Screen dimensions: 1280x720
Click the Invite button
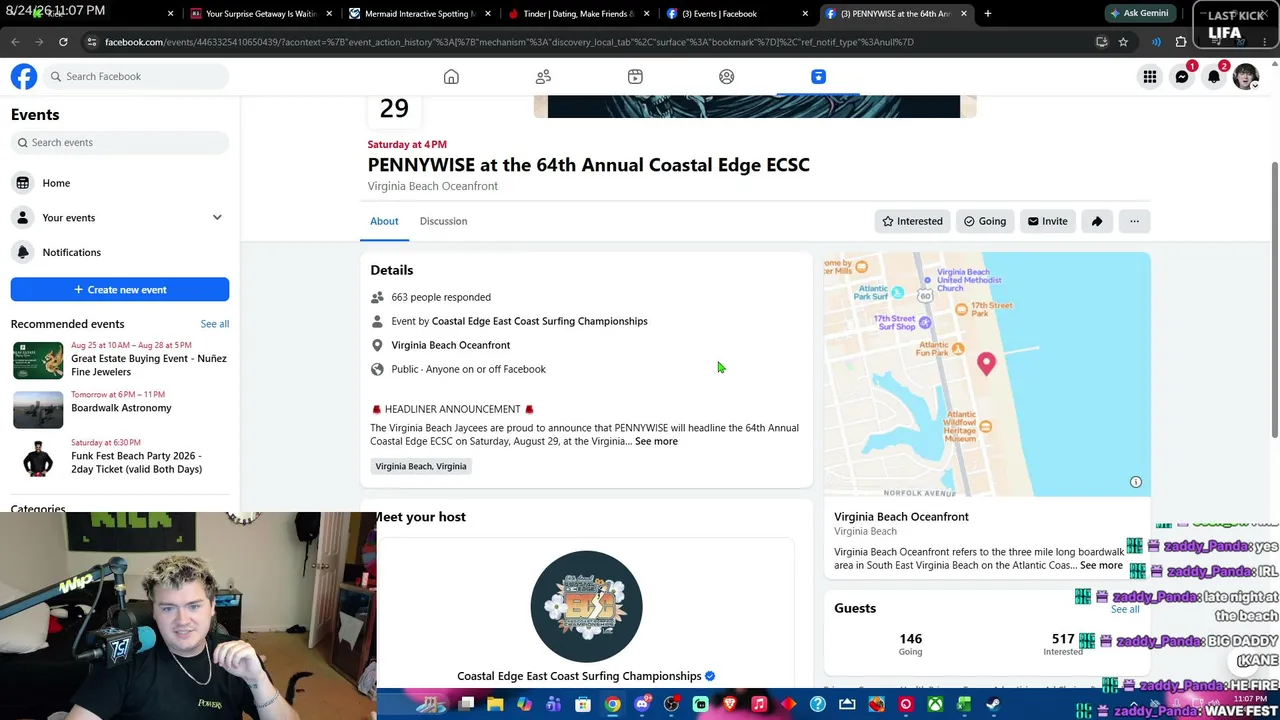[x=1047, y=221]
